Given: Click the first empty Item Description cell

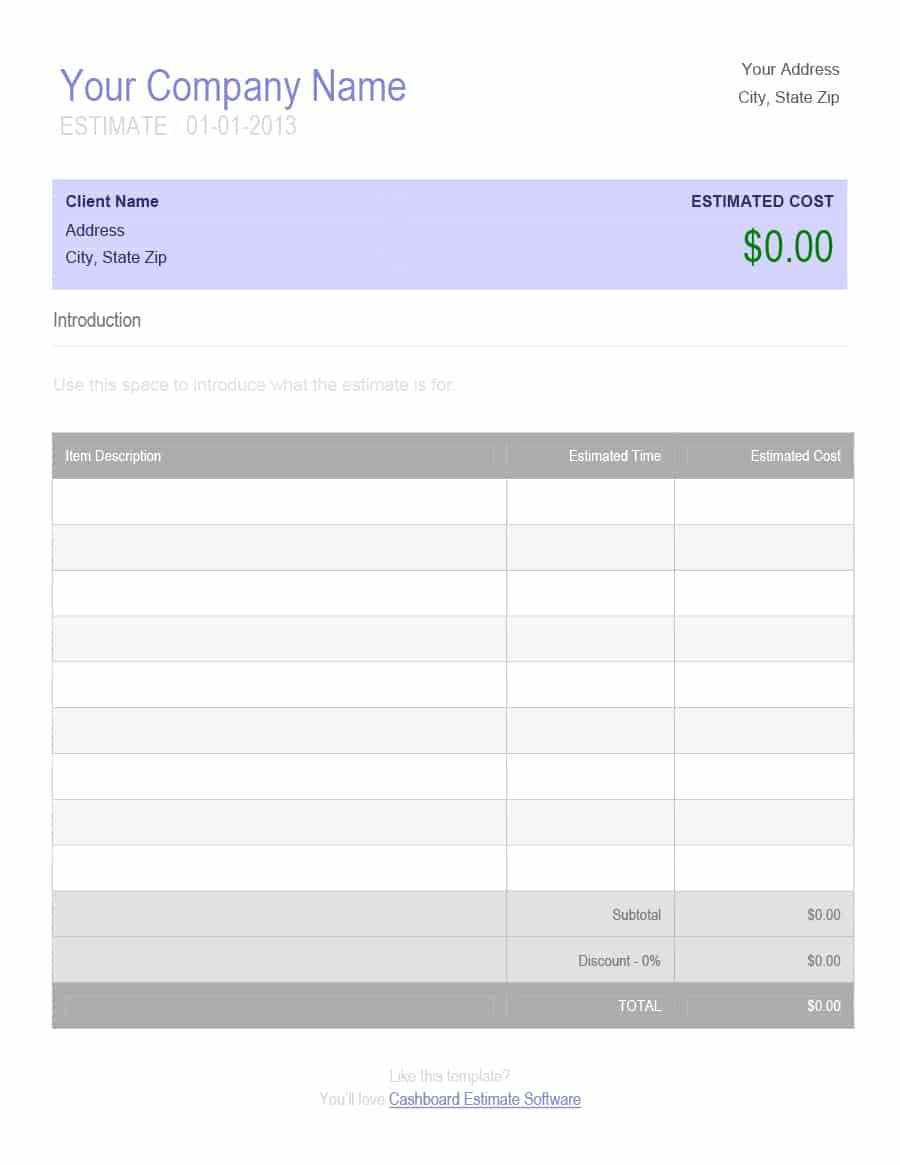Looking at the screenshot, I should (279, 502).
